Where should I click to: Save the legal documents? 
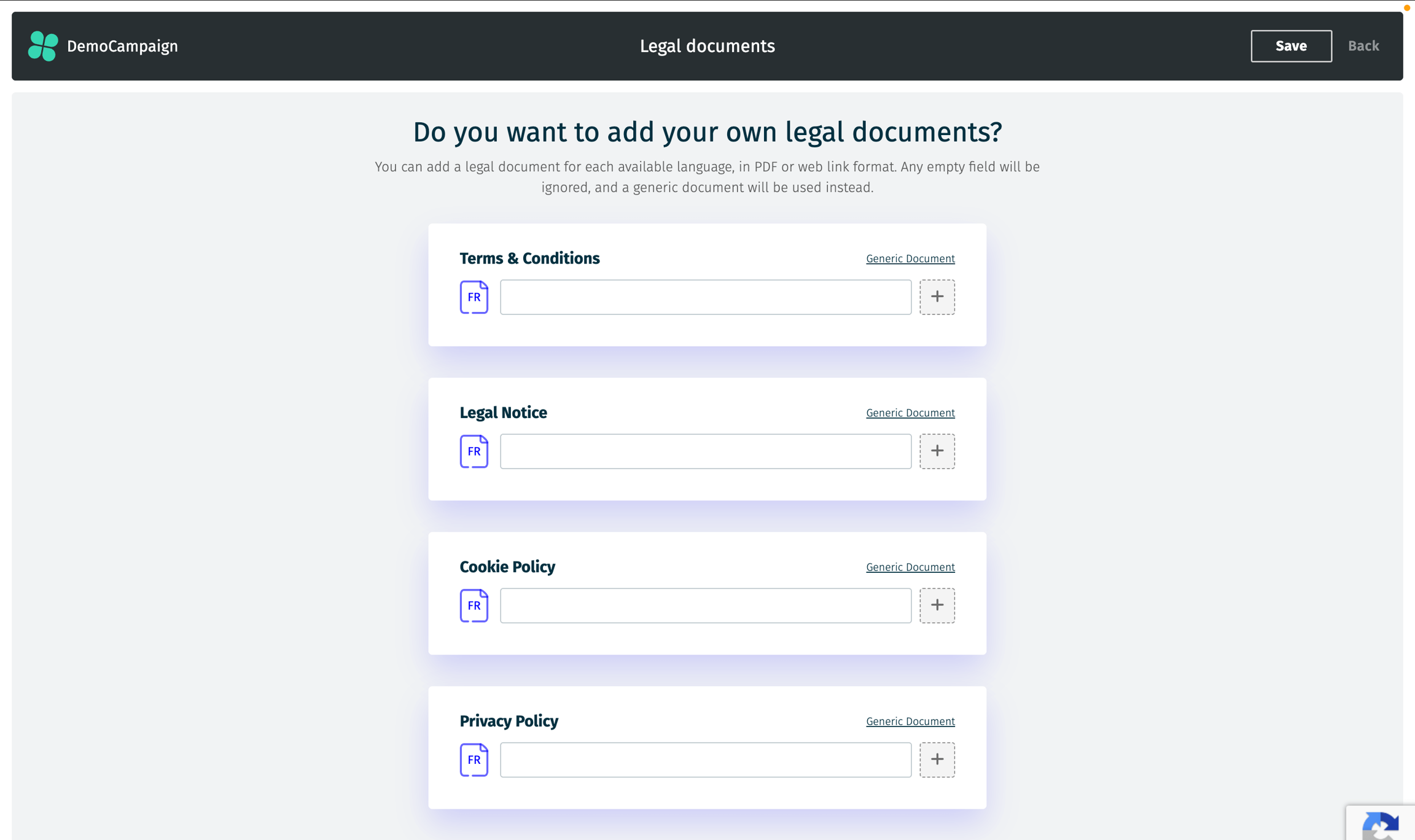(x=1291, y=46)
